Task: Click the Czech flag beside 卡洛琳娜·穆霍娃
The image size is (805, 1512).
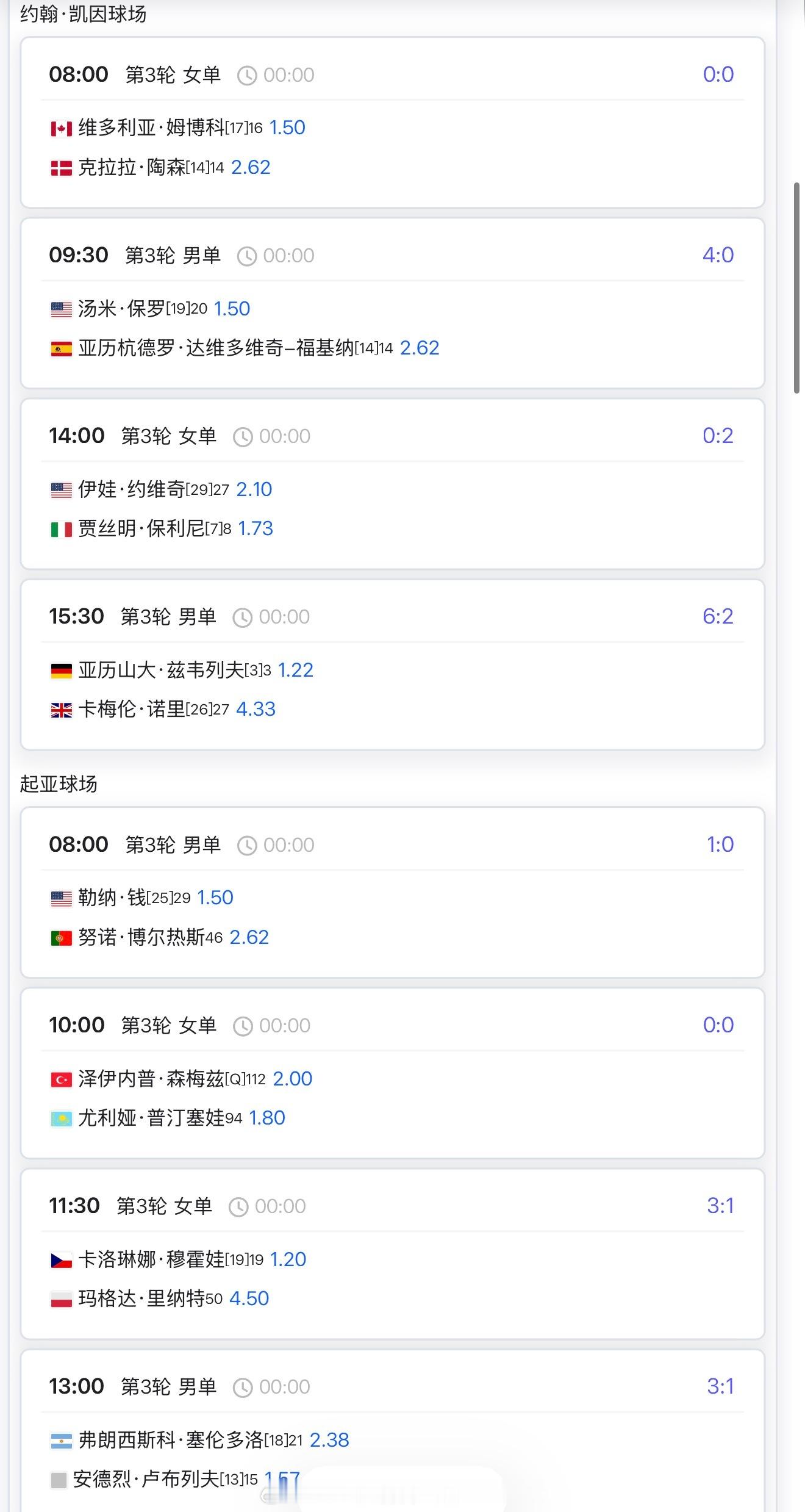Action: pos(61,1260)
